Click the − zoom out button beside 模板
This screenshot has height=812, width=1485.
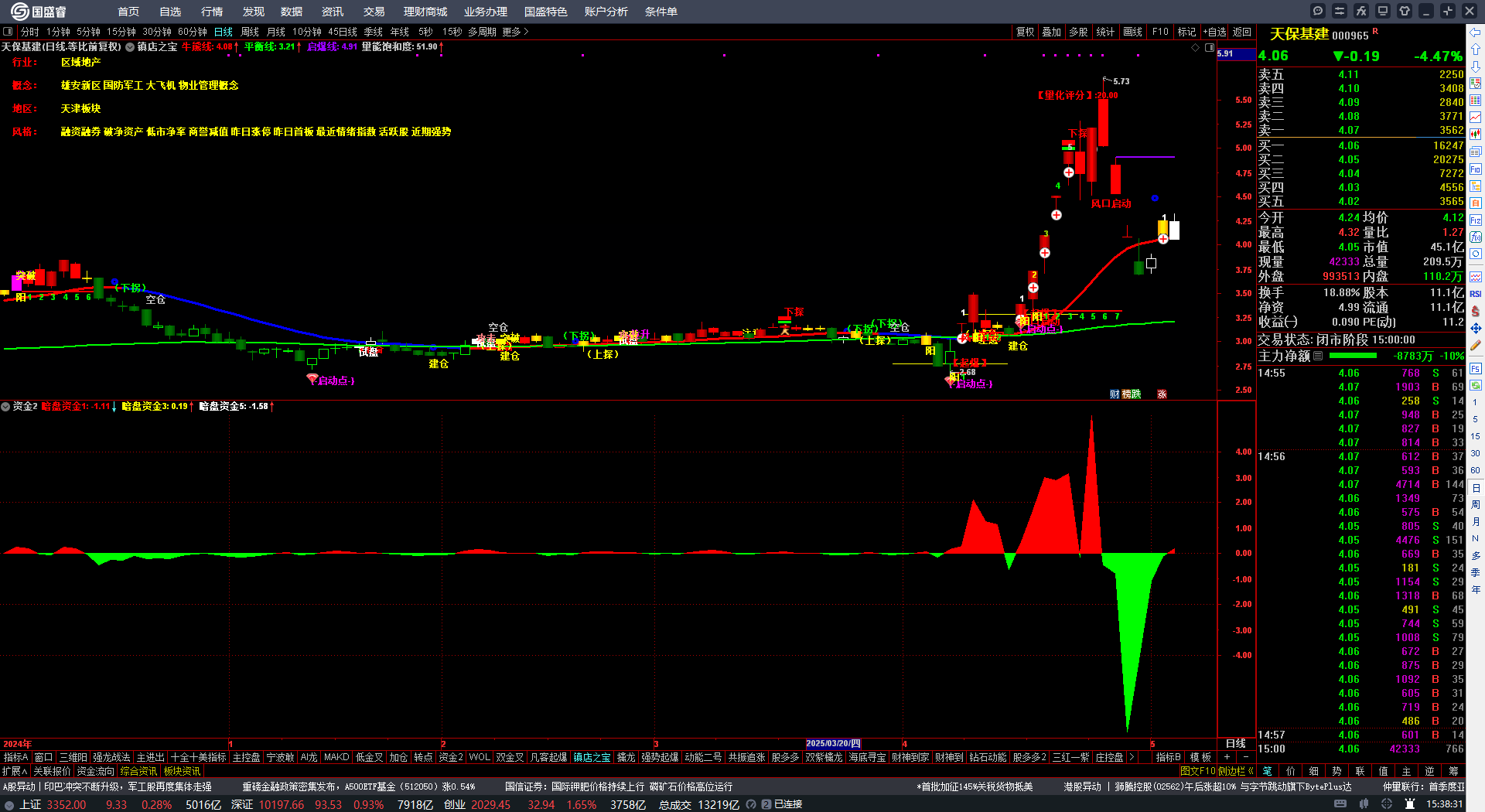tap(1245, 757)
